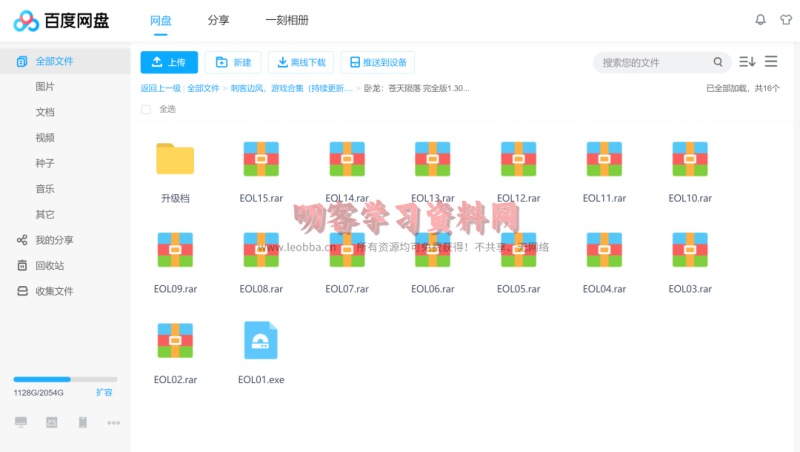Image resolution: width=800 pixels, height=452 pixels.
Task: Click the storage usage progress bar
Action: [65, 379]
